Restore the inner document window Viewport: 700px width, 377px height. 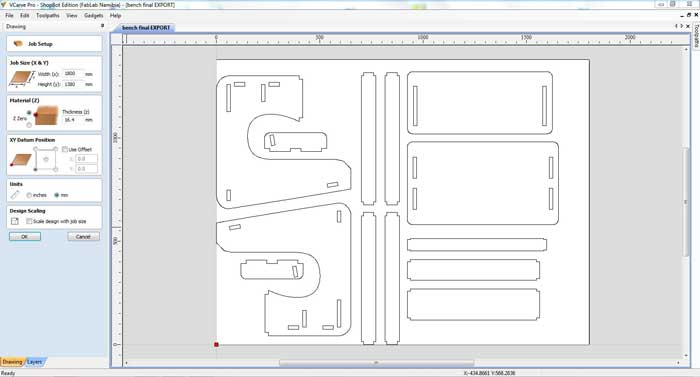pos(689,15)
